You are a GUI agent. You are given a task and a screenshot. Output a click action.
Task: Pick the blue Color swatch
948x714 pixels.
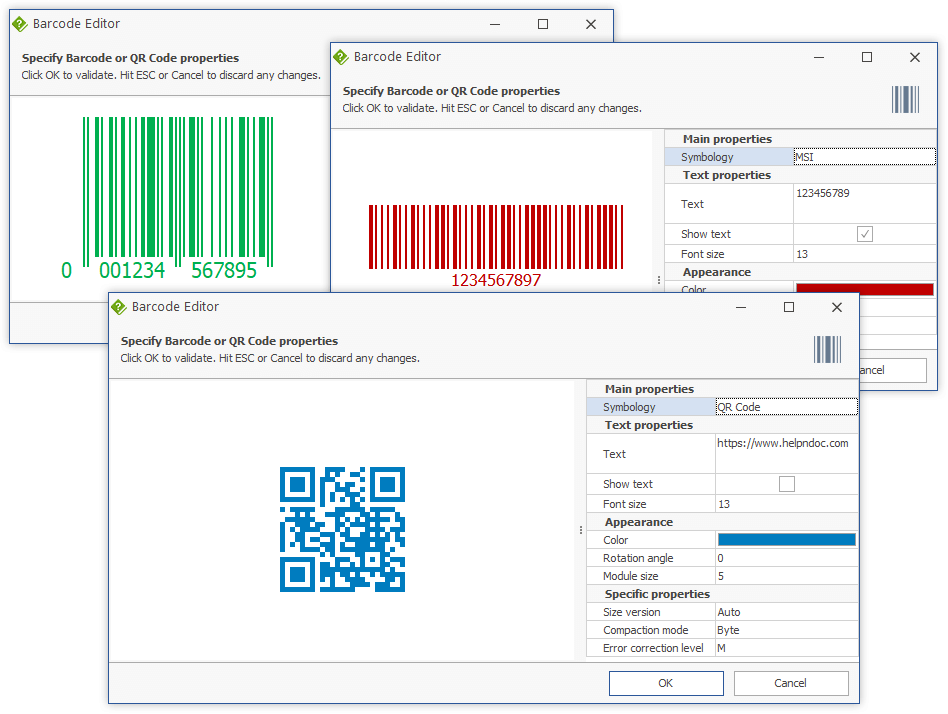[786, 540]
